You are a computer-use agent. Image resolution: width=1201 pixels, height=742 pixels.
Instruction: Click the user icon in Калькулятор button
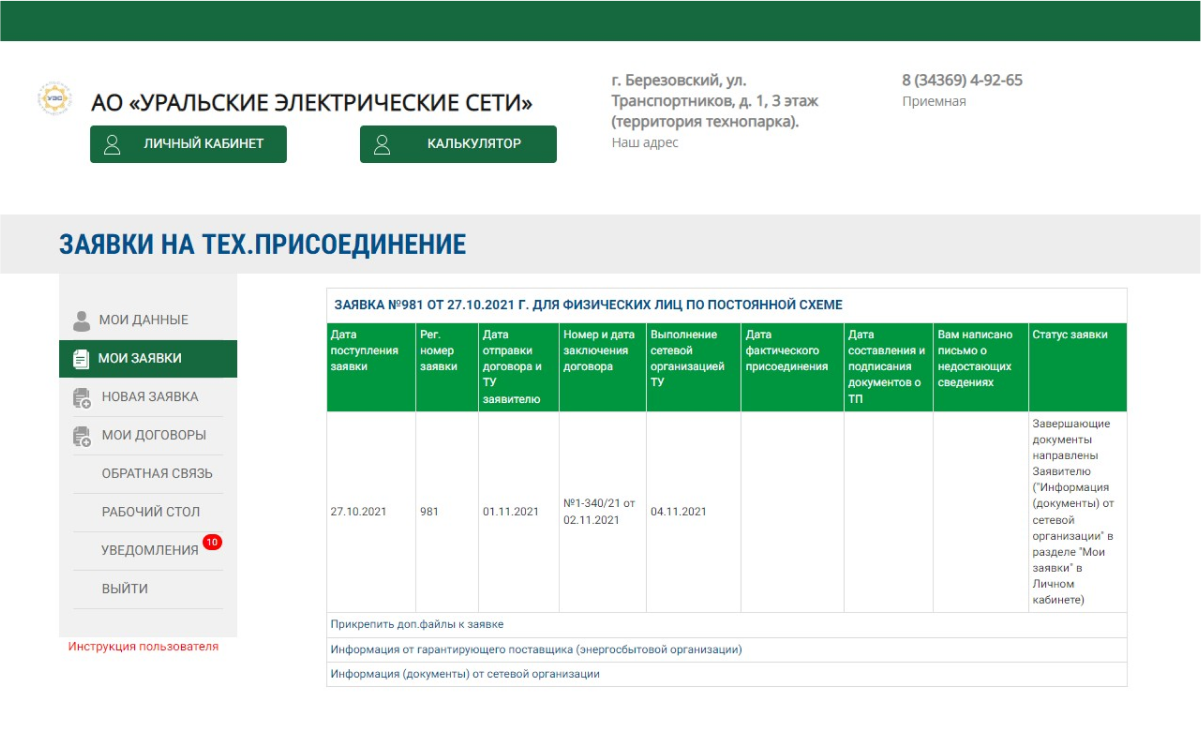(382, 144)
